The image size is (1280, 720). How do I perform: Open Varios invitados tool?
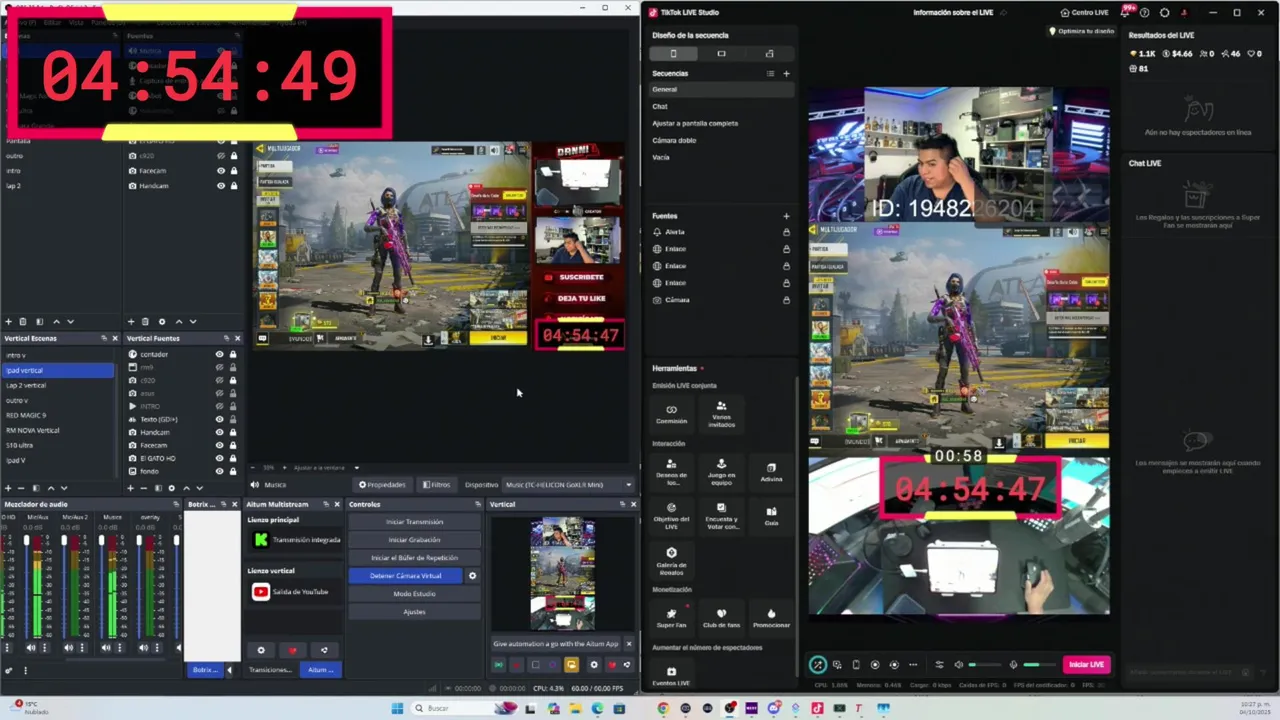click(721, 413)
